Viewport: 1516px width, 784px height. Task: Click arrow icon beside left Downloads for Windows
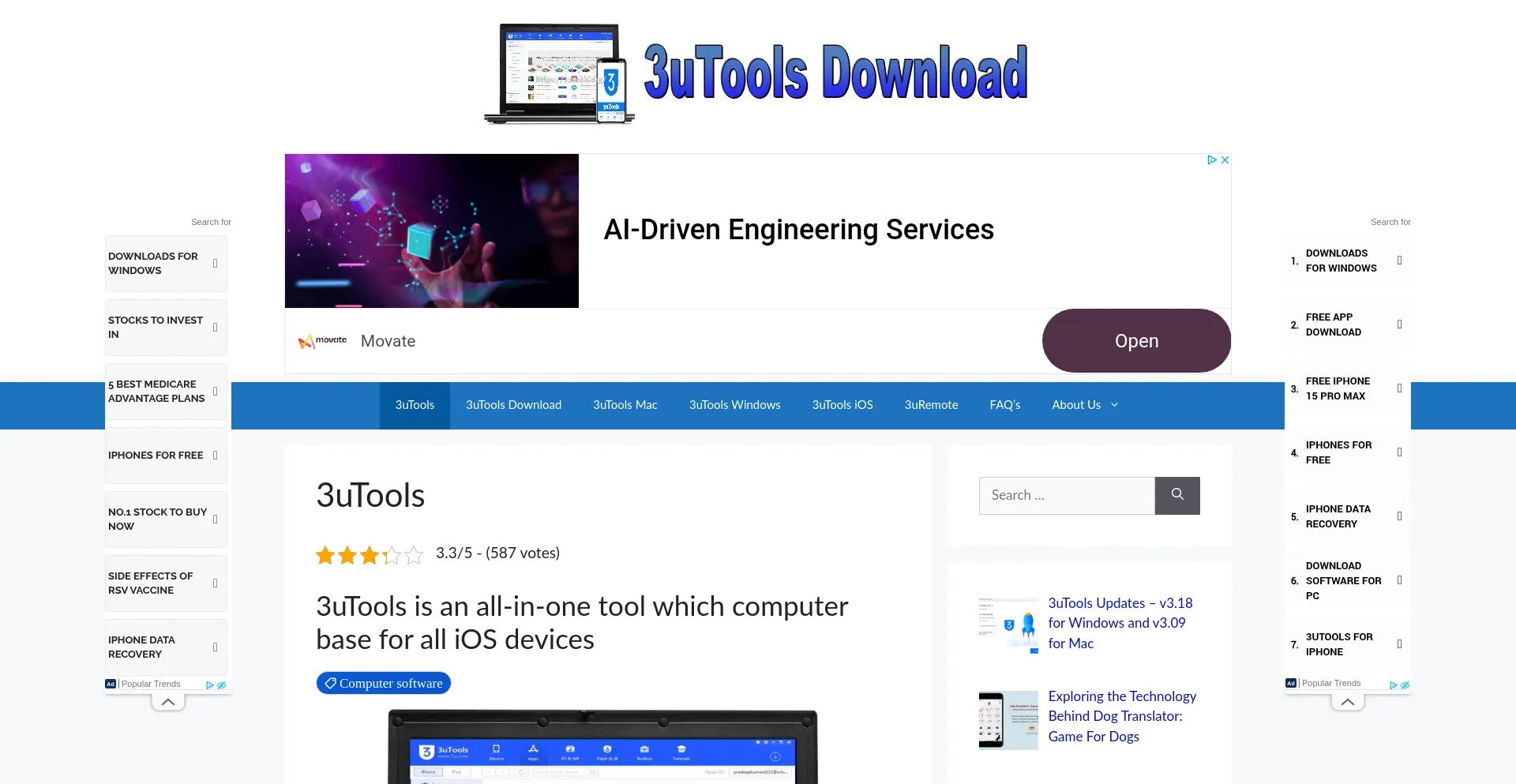point(215,264)
